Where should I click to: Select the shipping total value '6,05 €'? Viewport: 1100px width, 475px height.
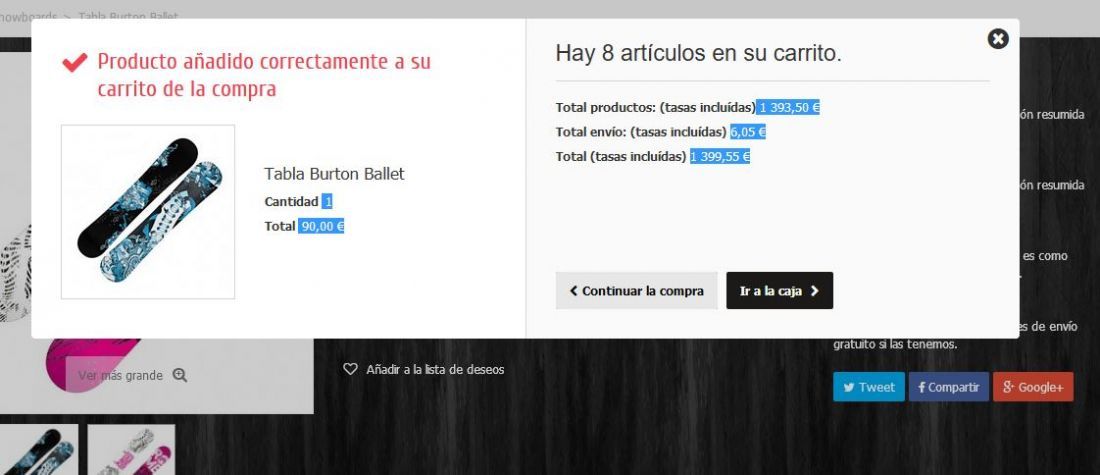point(748,132)
